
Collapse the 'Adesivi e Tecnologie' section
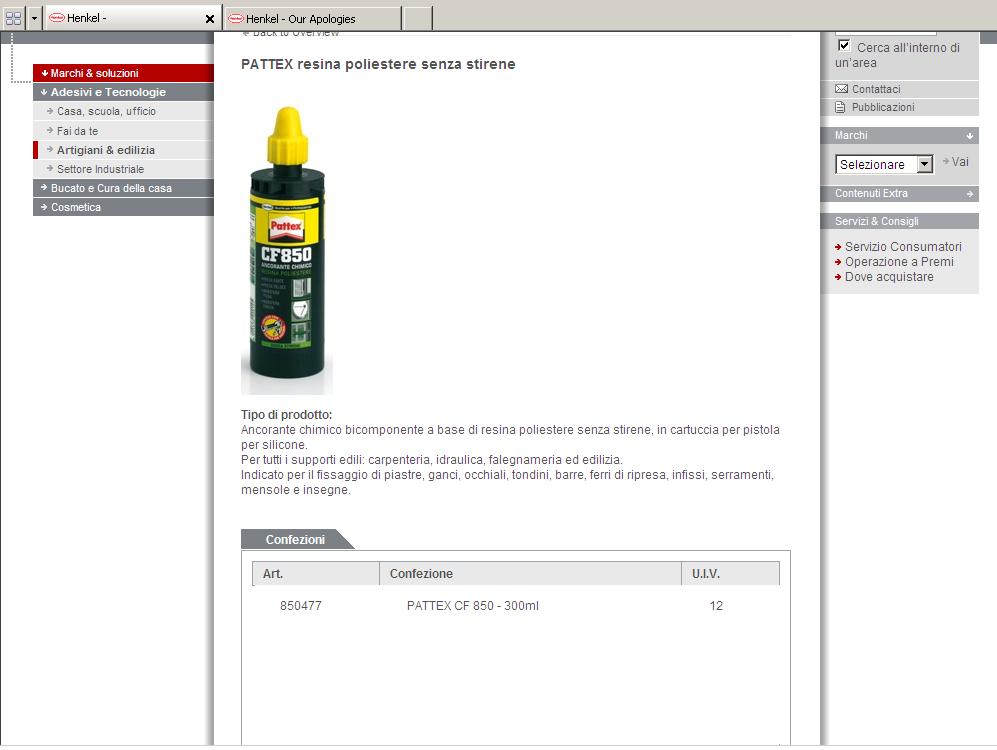click(x=123, y=92)
